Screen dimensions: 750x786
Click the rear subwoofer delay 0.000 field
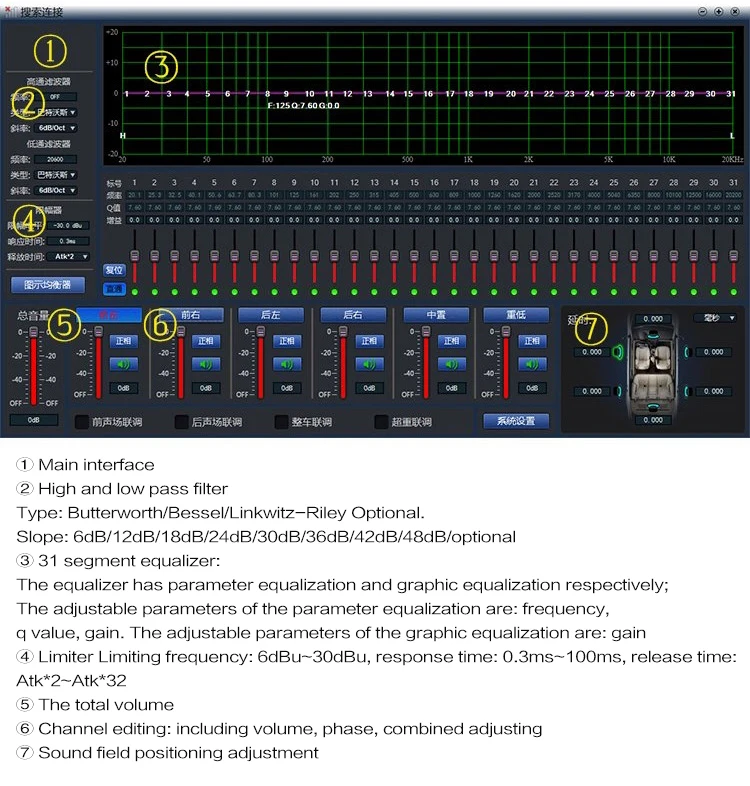(653, 420)
